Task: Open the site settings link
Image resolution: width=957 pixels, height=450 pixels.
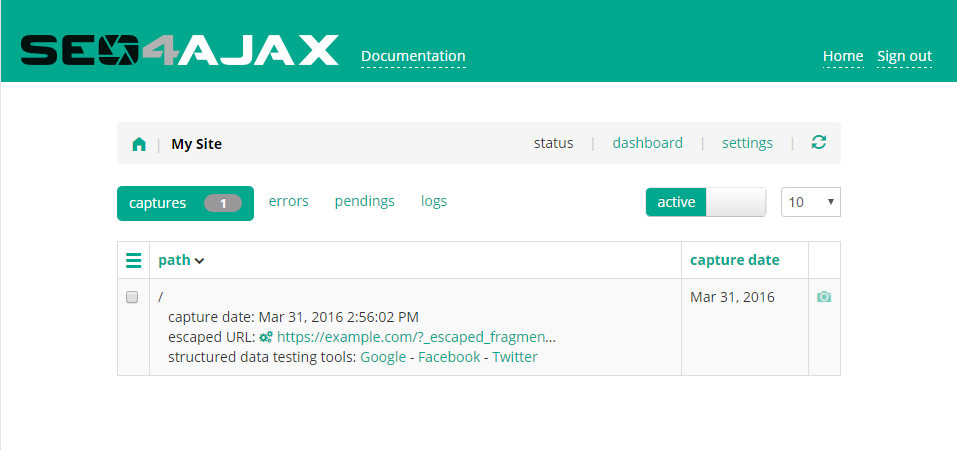Action: click(x=747, y=143)
